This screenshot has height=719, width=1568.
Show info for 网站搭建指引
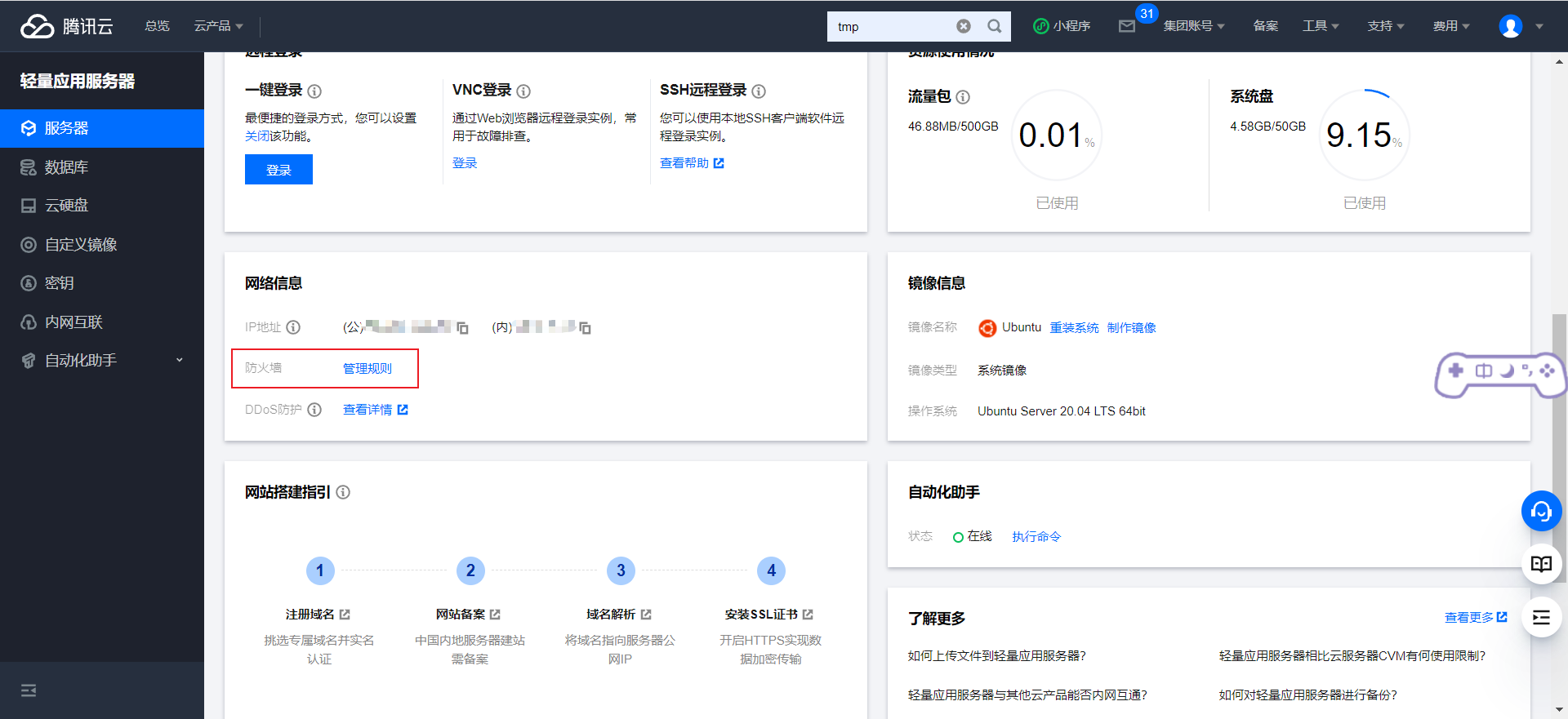[x=343, y=492]
